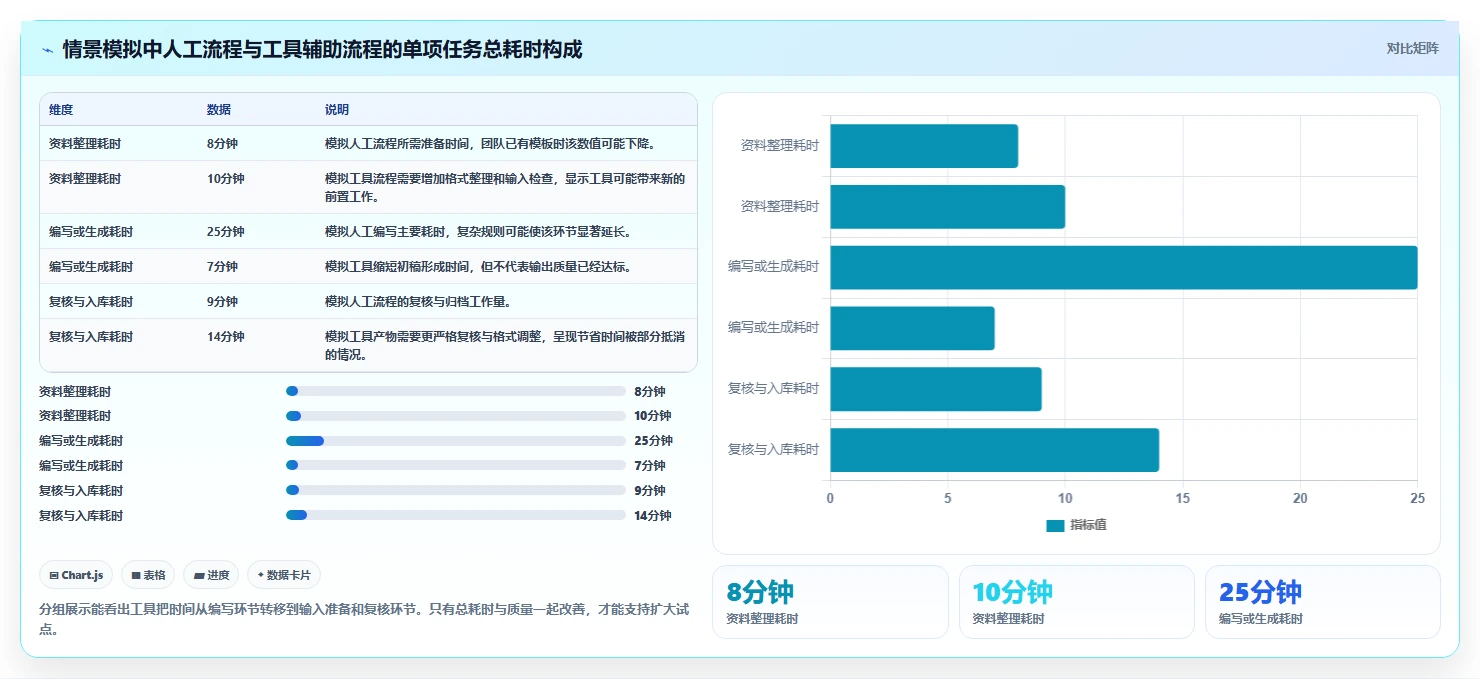Click the top chart bar reaching 8
This screenshot has height=679, width=1480.
(924, 146)
